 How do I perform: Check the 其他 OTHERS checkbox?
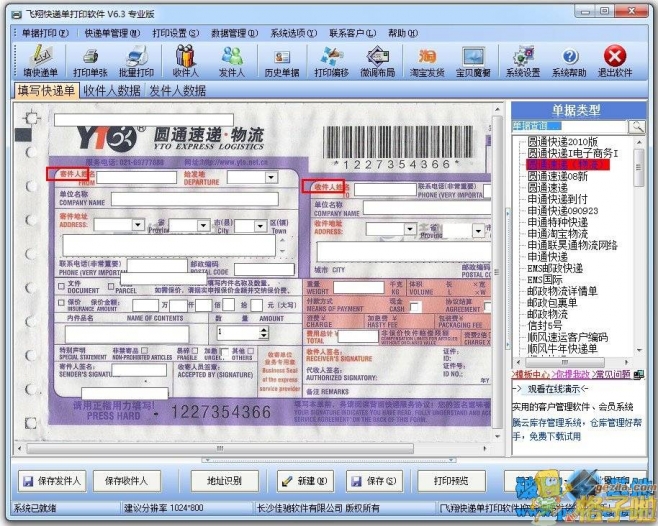251,351
